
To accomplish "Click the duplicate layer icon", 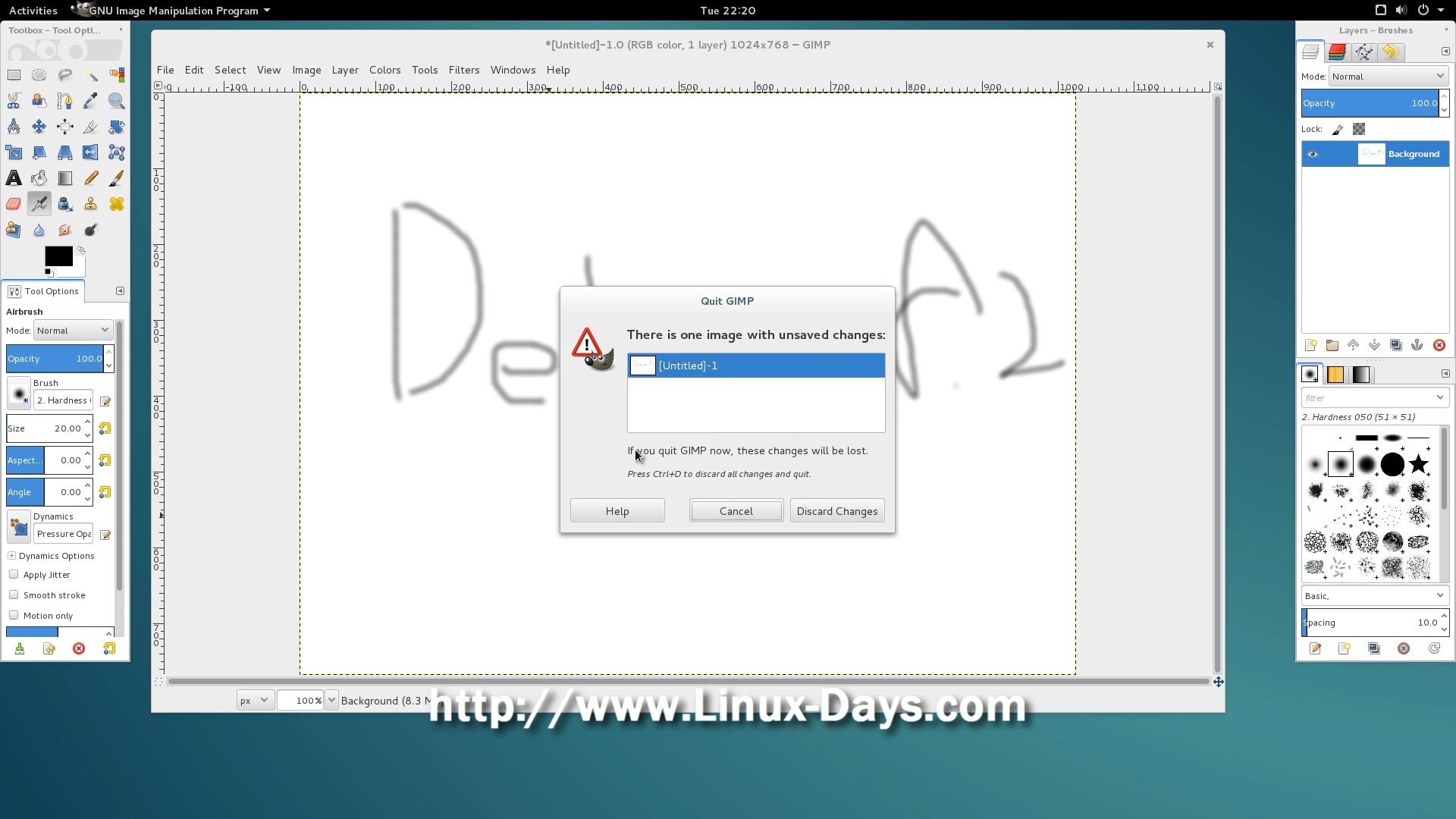I will pos(1396,345).
